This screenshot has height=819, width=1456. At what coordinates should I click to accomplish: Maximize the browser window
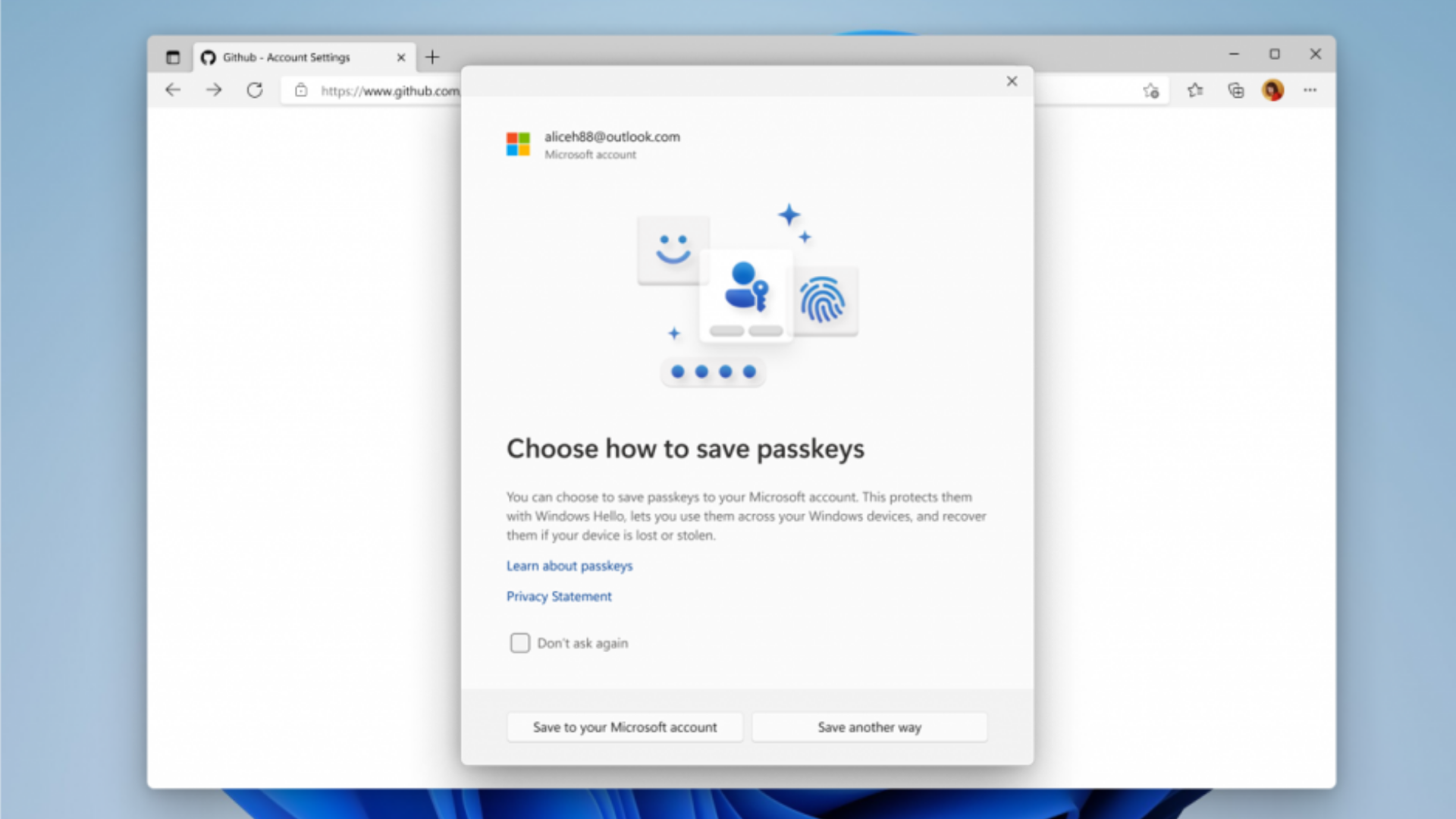[1275, 54]
